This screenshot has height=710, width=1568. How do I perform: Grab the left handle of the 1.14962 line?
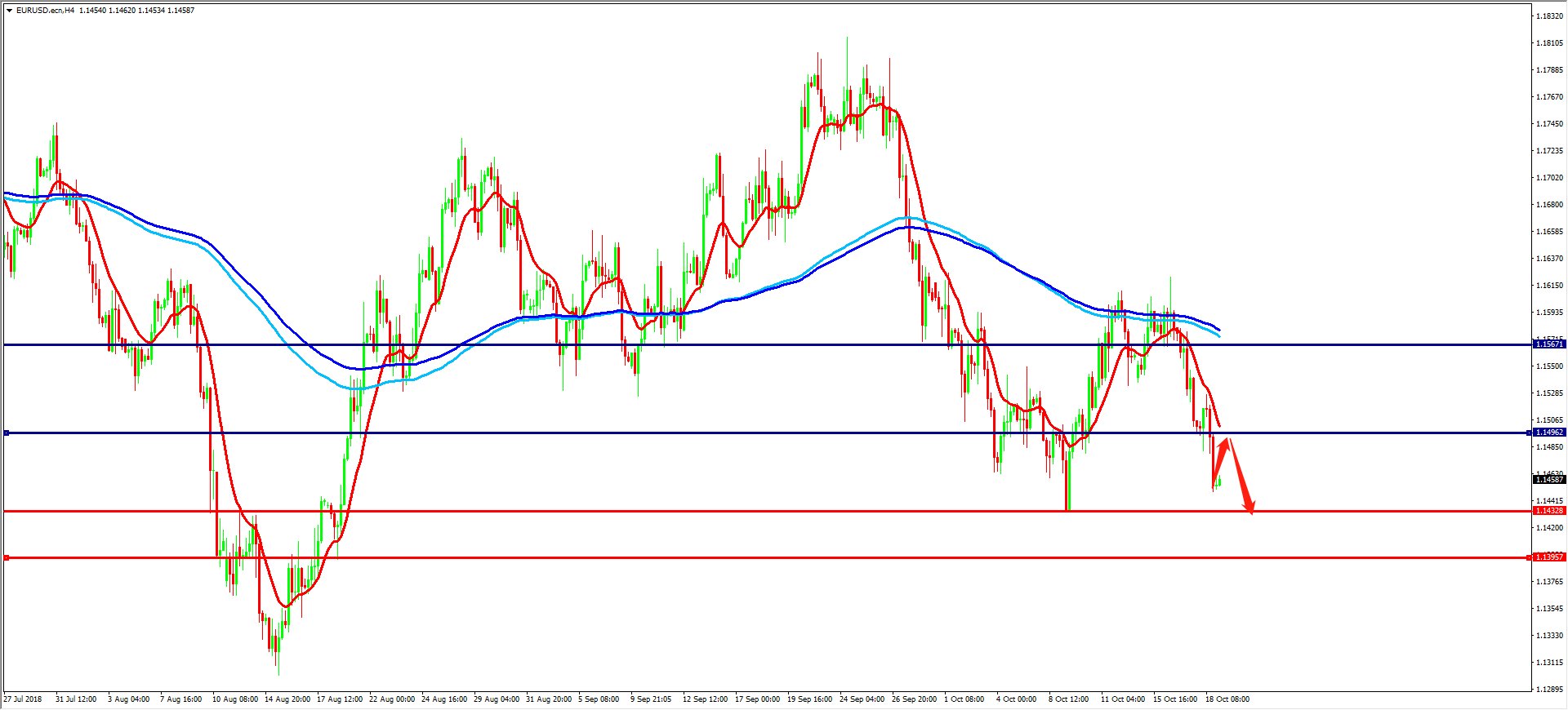7,433
